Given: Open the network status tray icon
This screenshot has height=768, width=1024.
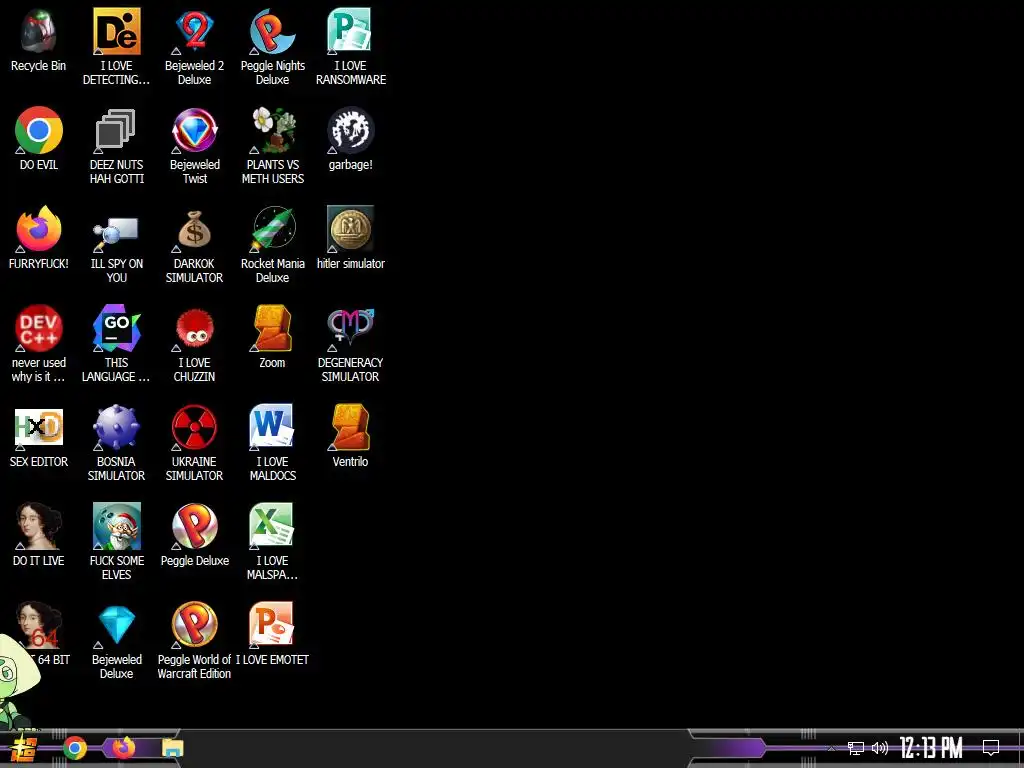Looking at the screenshot, I should (x=856, y=748).
